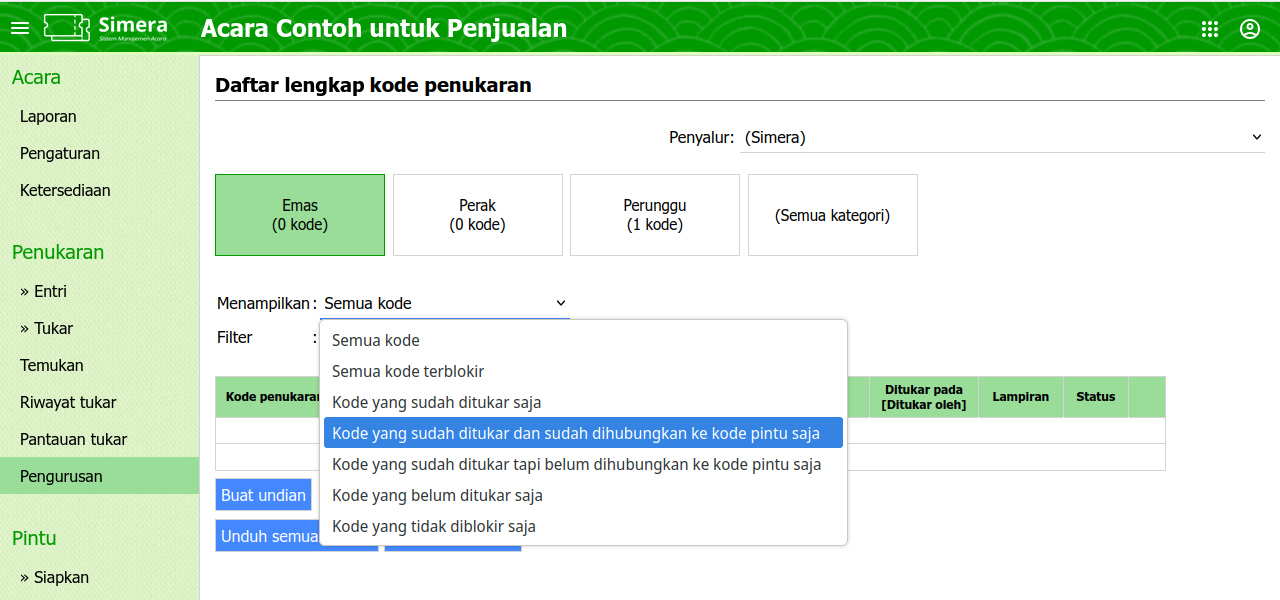This screenshot has width=1280, height=600.
Task: Choose "Semua kode" in dropdown list
Action: 583,340
